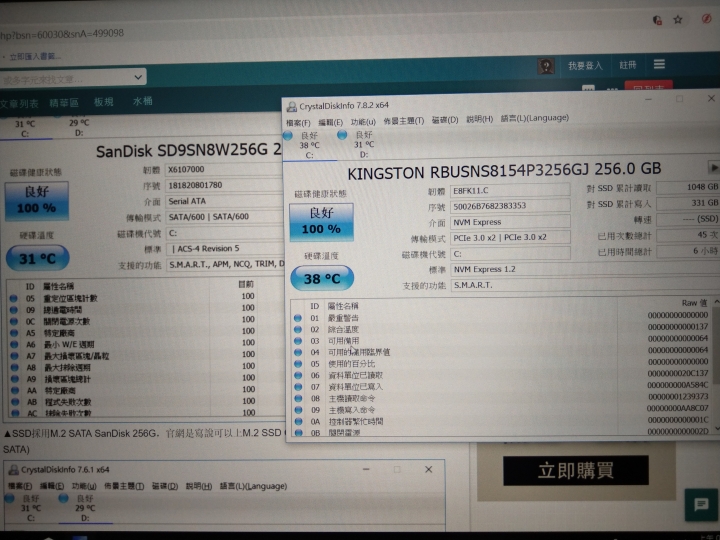Click the standard field NVM Express 1.2

tap(585, 269)
